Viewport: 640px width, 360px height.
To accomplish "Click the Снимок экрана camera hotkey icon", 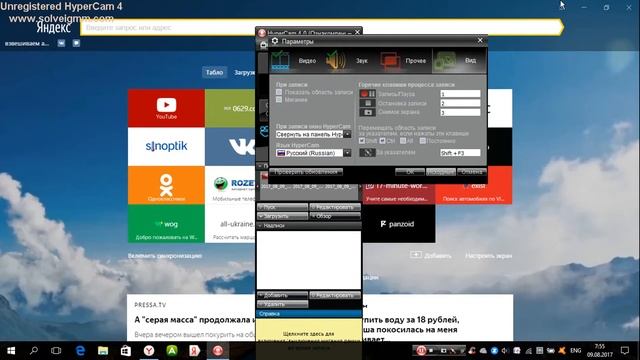I will 367,112.
